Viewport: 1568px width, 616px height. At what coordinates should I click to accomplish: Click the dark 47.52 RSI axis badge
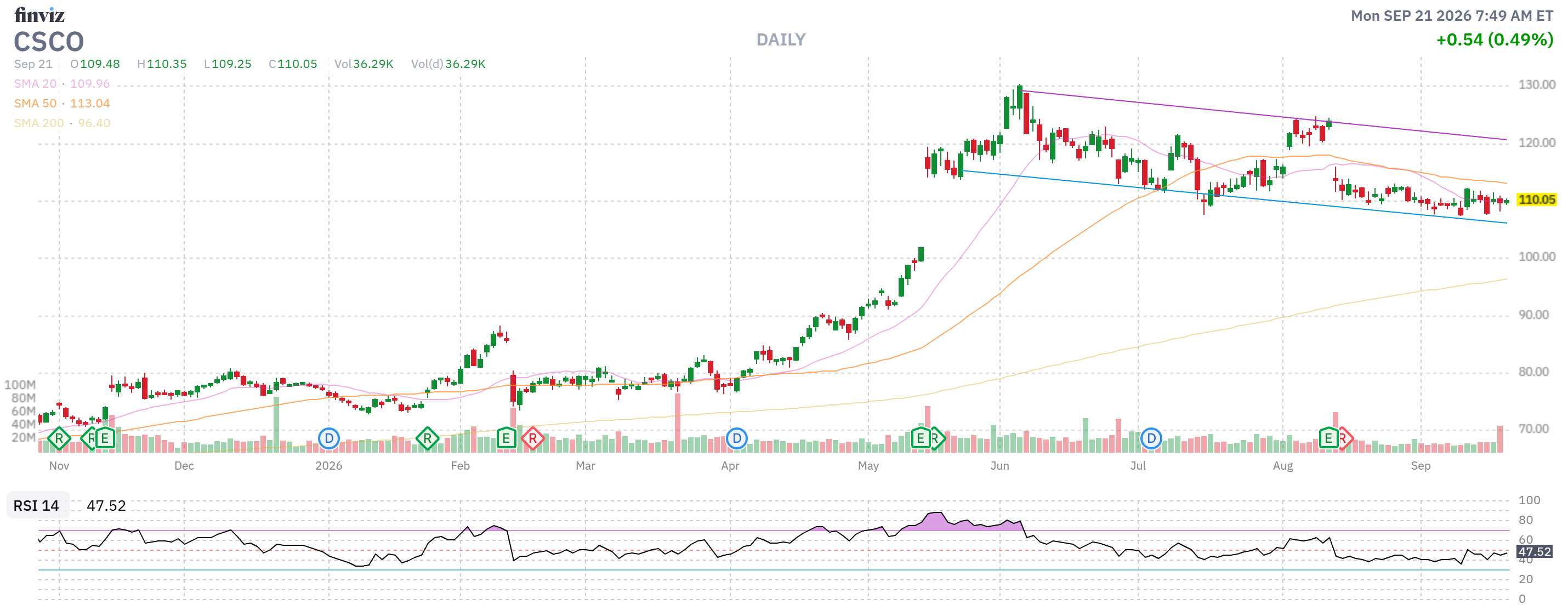coord(1534,551)
